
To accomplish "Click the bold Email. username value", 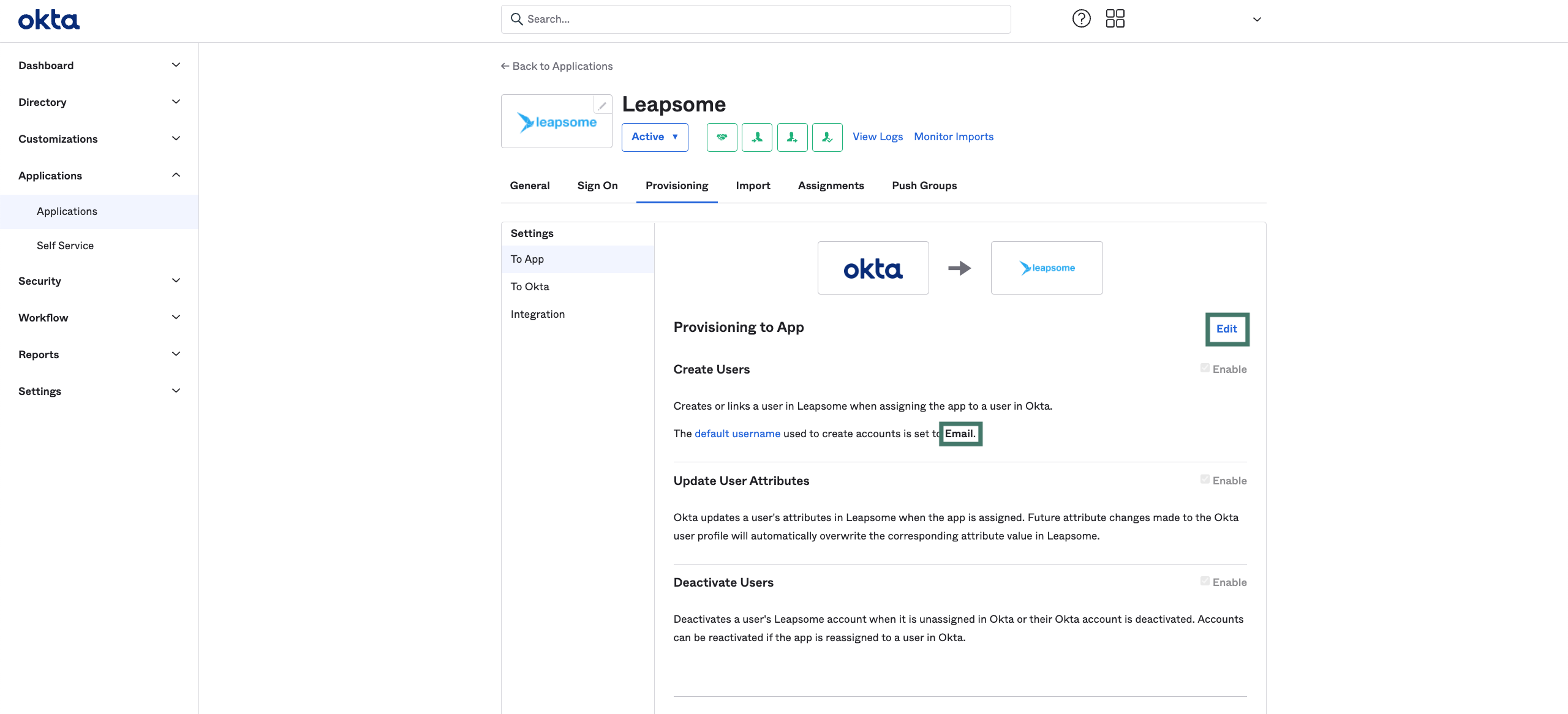I will [960, 434].
